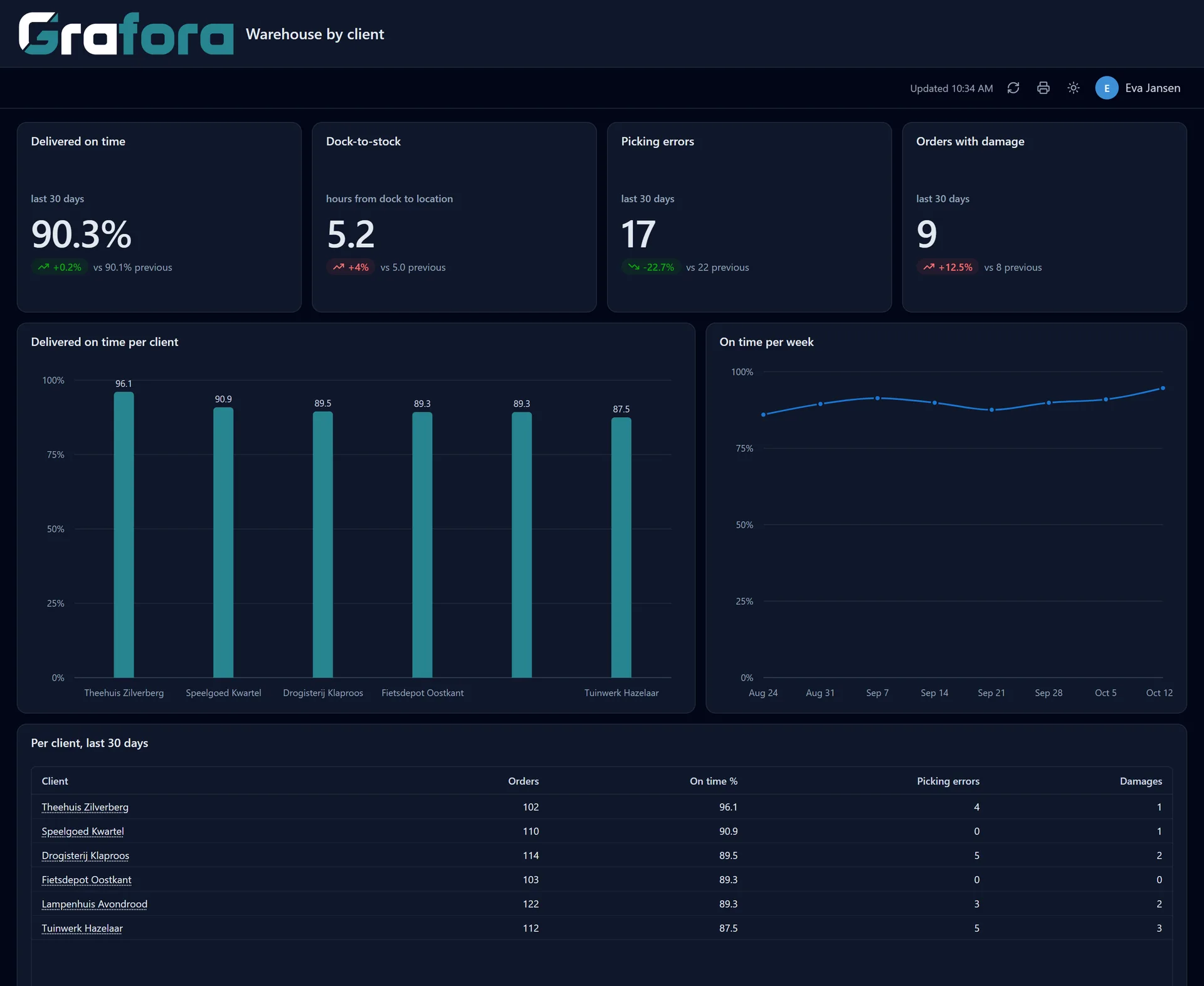This screenshot has height=986, width=1204.
Task: Click 'Per client, last 30 days' heading
Action: 90,743
